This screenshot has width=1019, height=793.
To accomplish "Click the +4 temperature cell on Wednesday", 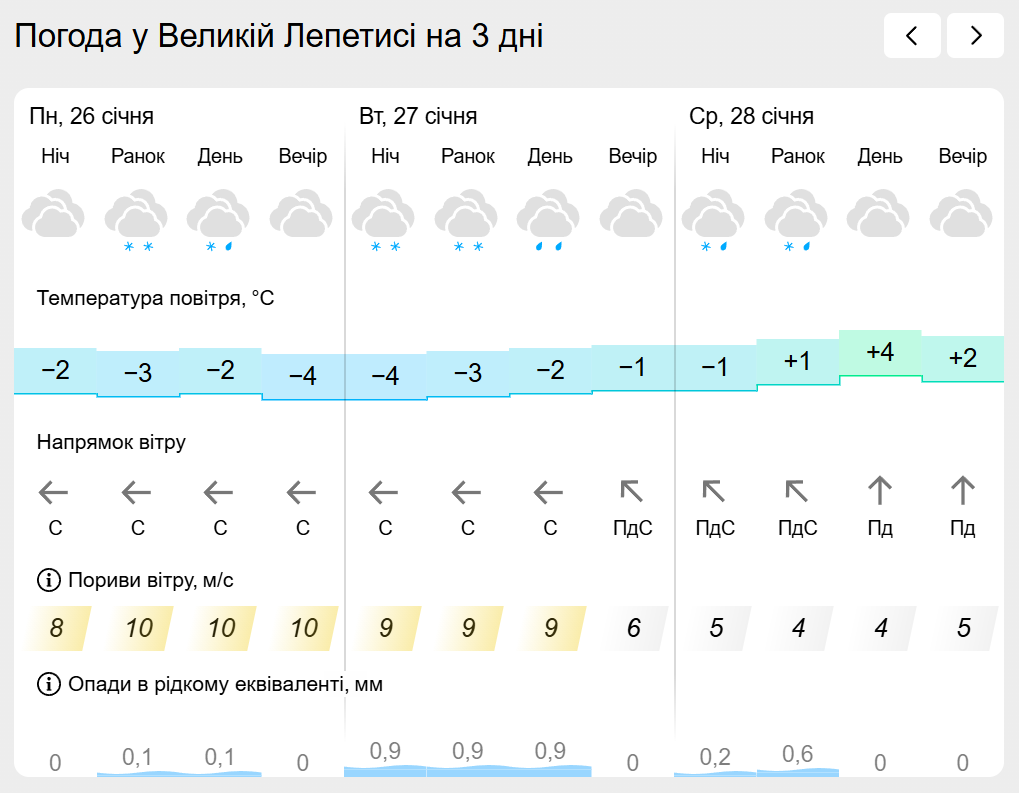I will 879,353.
